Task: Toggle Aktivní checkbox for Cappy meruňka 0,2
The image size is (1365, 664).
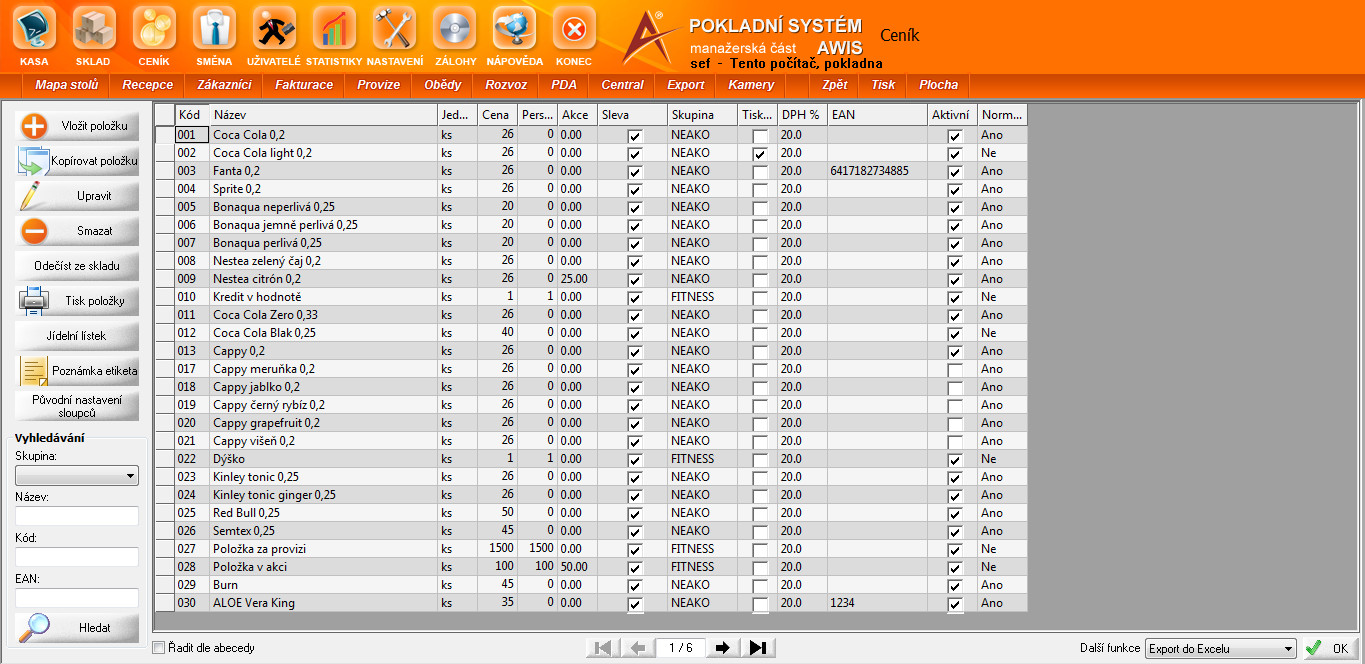Action: [955, 370]
